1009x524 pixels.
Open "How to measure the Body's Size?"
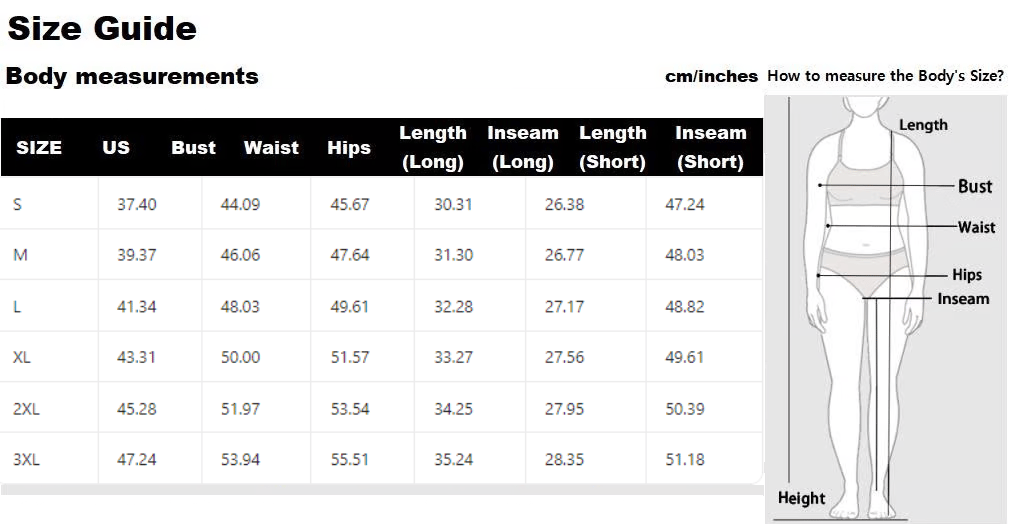pyautogui.click(x=885, y=76)
